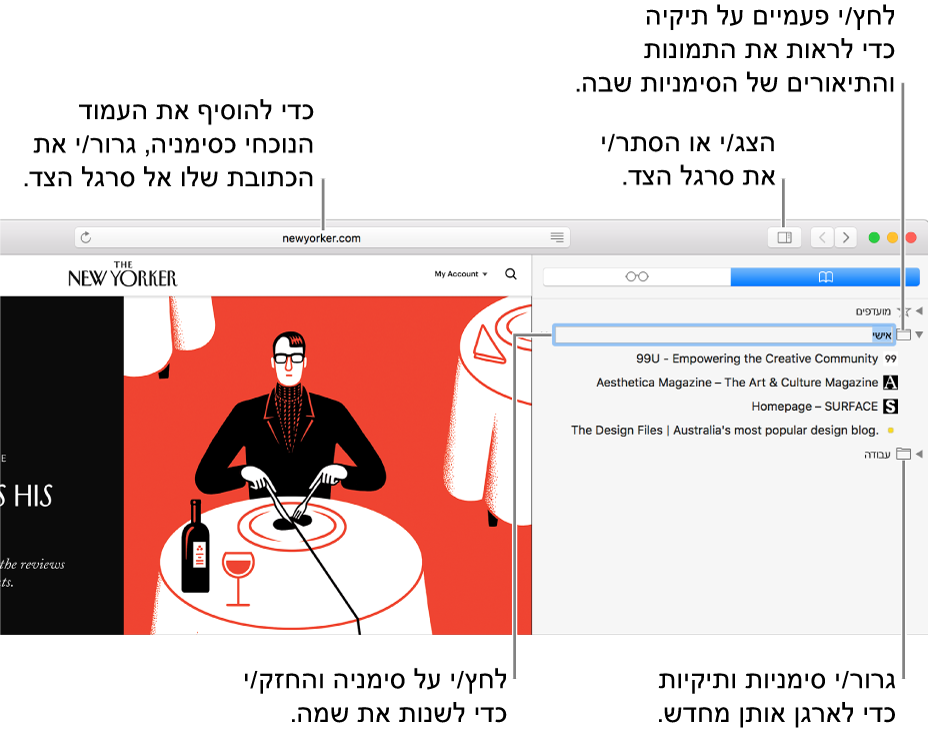Open the My Account dropdown
This screenshot has height=732, width=928.
460,274
